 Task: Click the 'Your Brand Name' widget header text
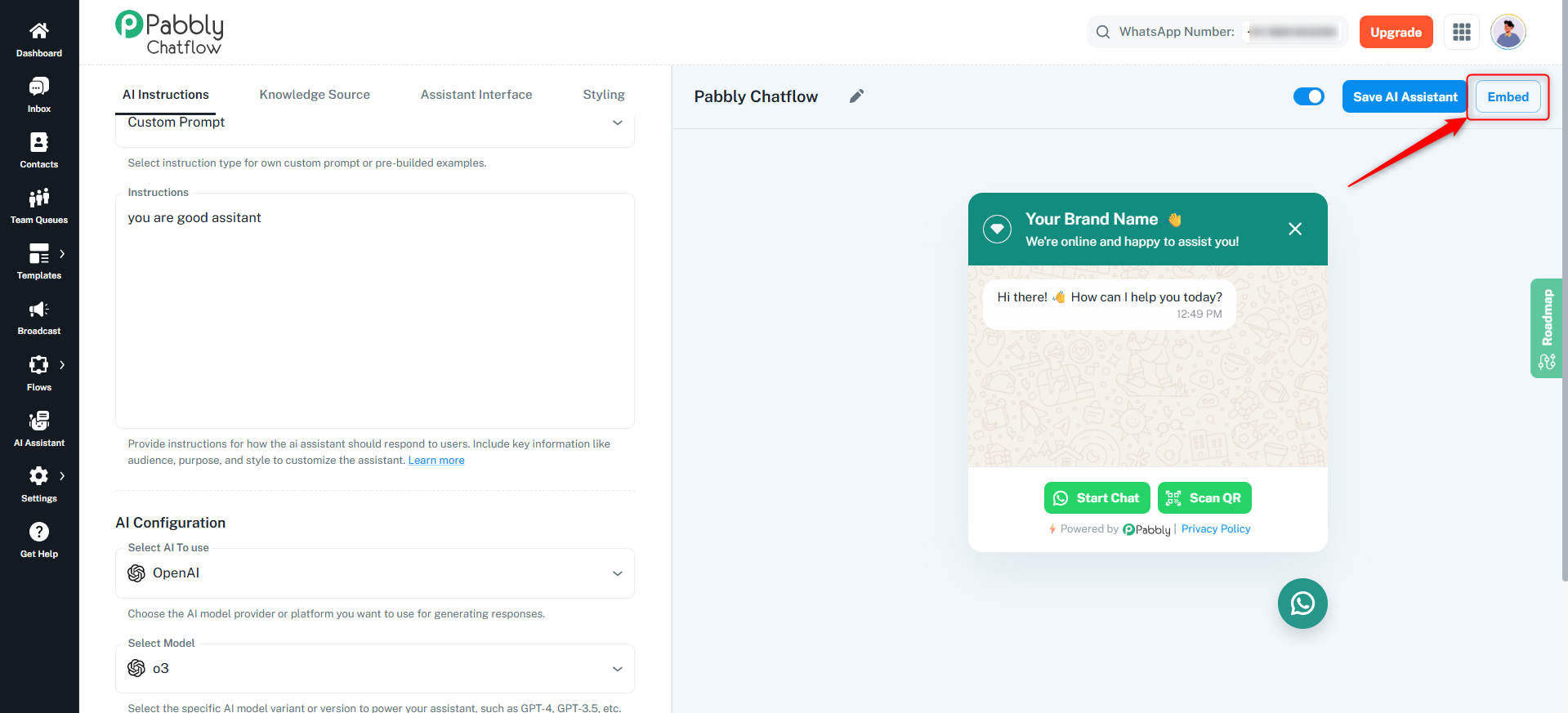tap(1092, 219)
